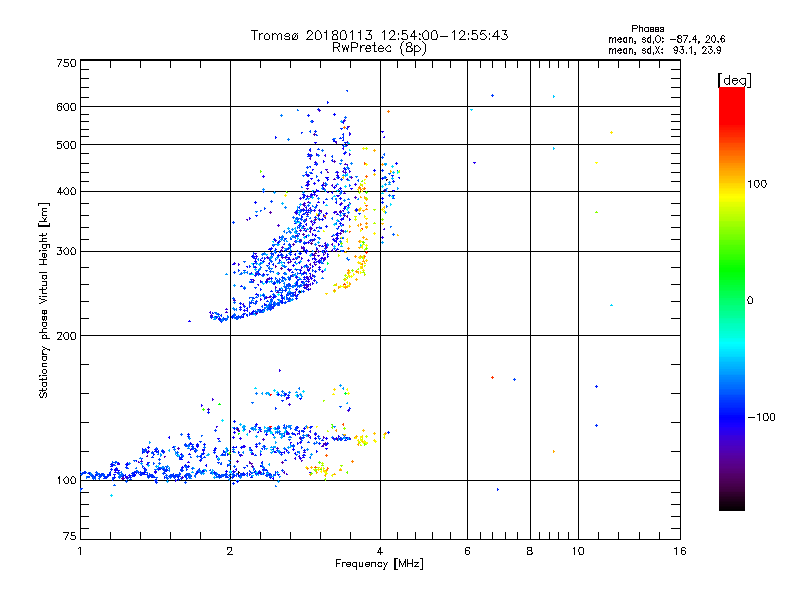This screenshot has height=600, width=800.
Task: Click the '[deg]' colorbar unit label
Action: [x=734, y=80]
